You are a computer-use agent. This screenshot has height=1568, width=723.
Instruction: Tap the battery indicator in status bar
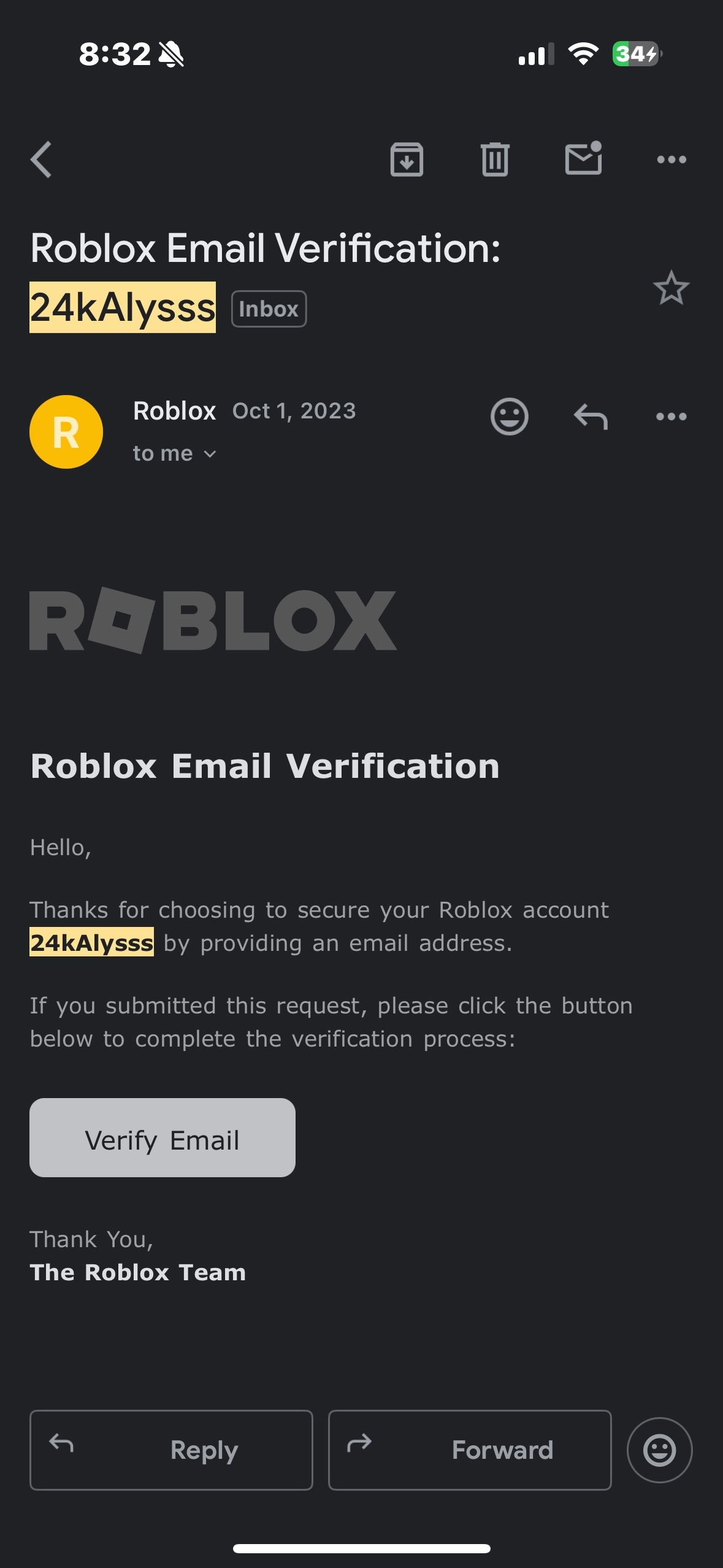coord(637,54)
